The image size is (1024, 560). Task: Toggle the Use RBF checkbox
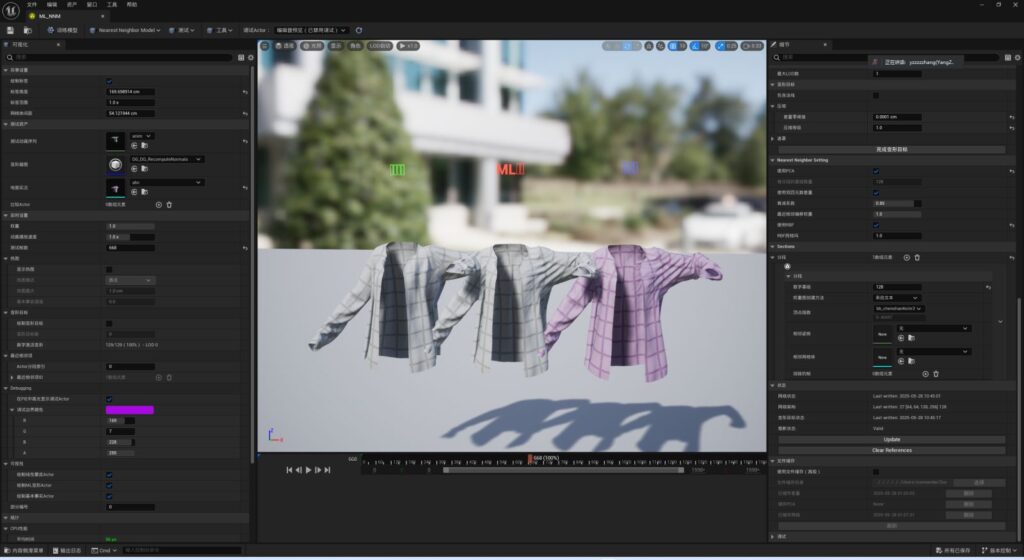tap(877, 224)
